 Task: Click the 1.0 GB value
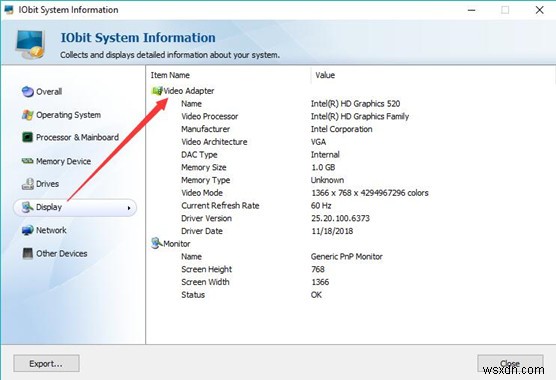(x=323, y=167)
